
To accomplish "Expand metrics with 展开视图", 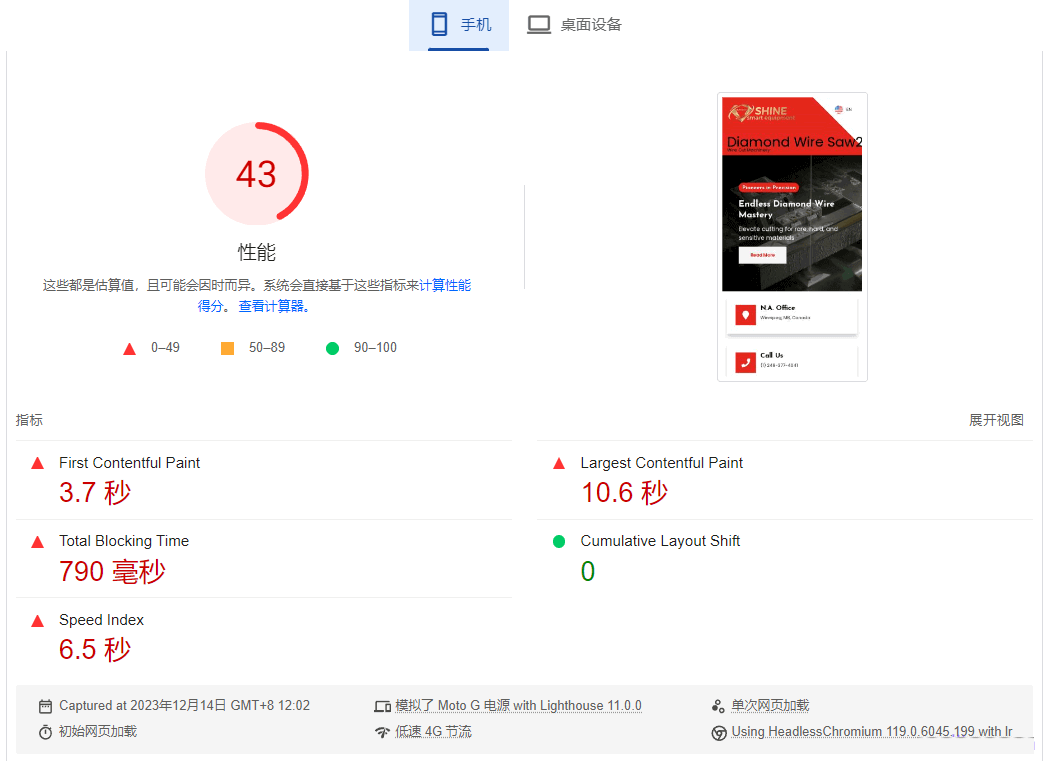I will [x=996, y=420].
